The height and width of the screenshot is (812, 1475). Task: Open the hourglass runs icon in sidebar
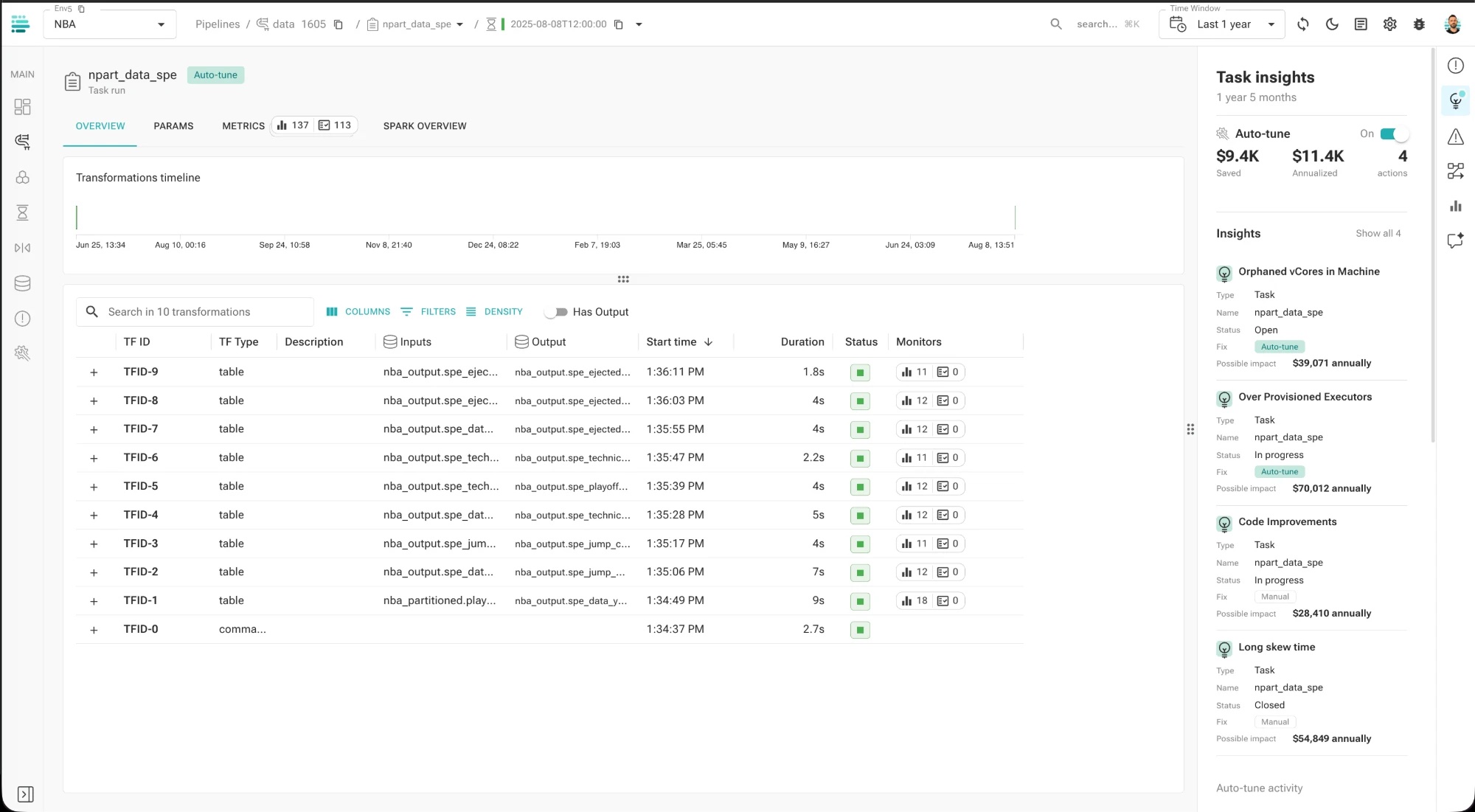point(23,212)
